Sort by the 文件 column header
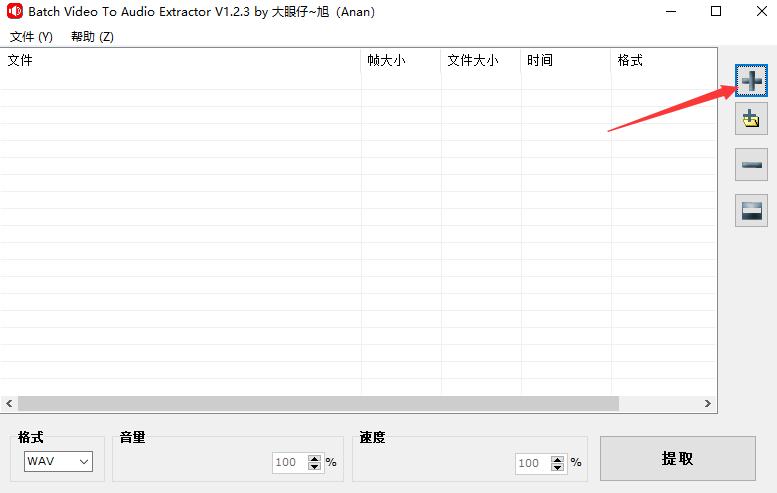 180,60
